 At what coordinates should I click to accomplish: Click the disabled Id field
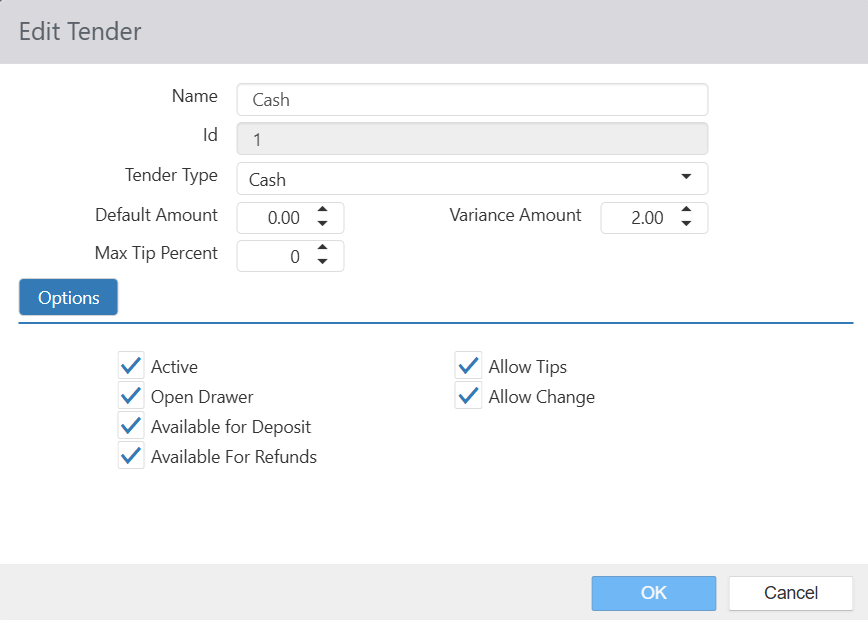pos(472,139)
